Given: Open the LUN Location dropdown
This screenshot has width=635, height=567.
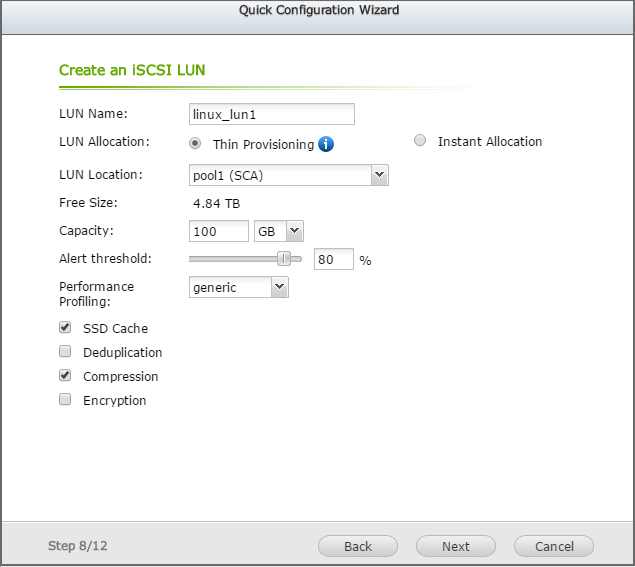Looking at the screenshot, I should [379, 175].
